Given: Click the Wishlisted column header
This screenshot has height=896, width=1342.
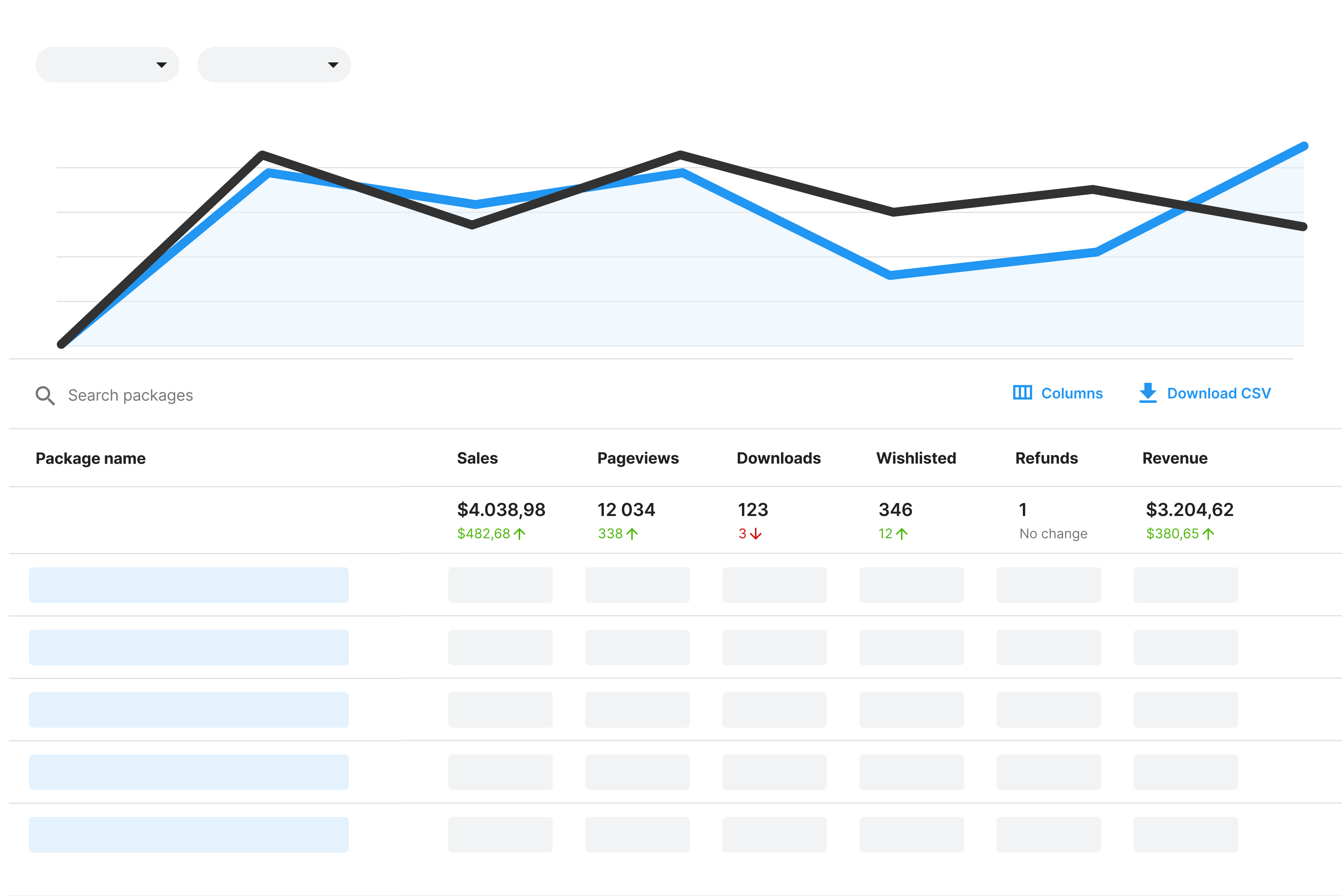Looking at the screenshot, I should pyautogui.click(x=915, y=458).
